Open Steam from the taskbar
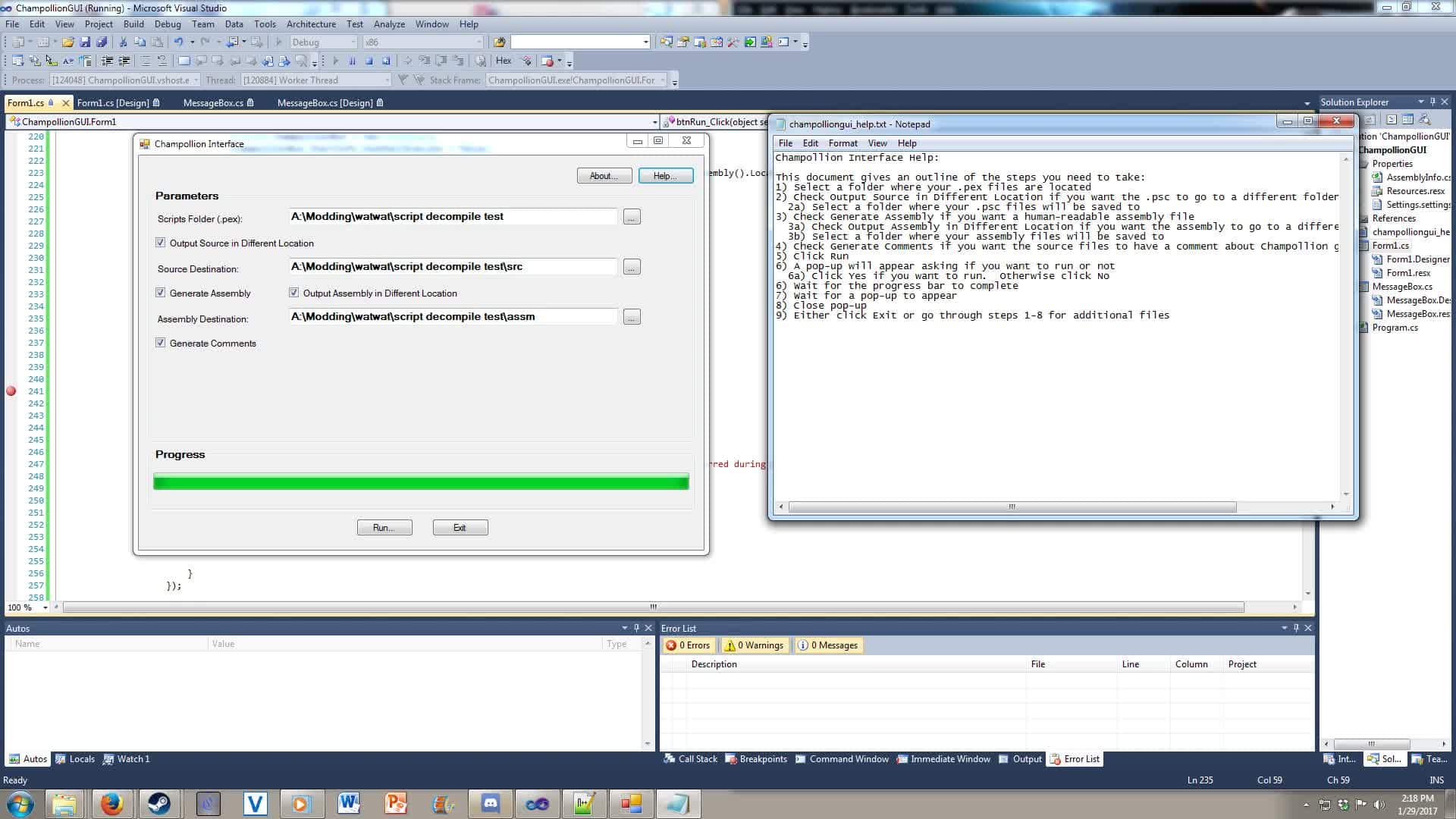The width and height of the screenshot is (1456, 819). [159, 804]
